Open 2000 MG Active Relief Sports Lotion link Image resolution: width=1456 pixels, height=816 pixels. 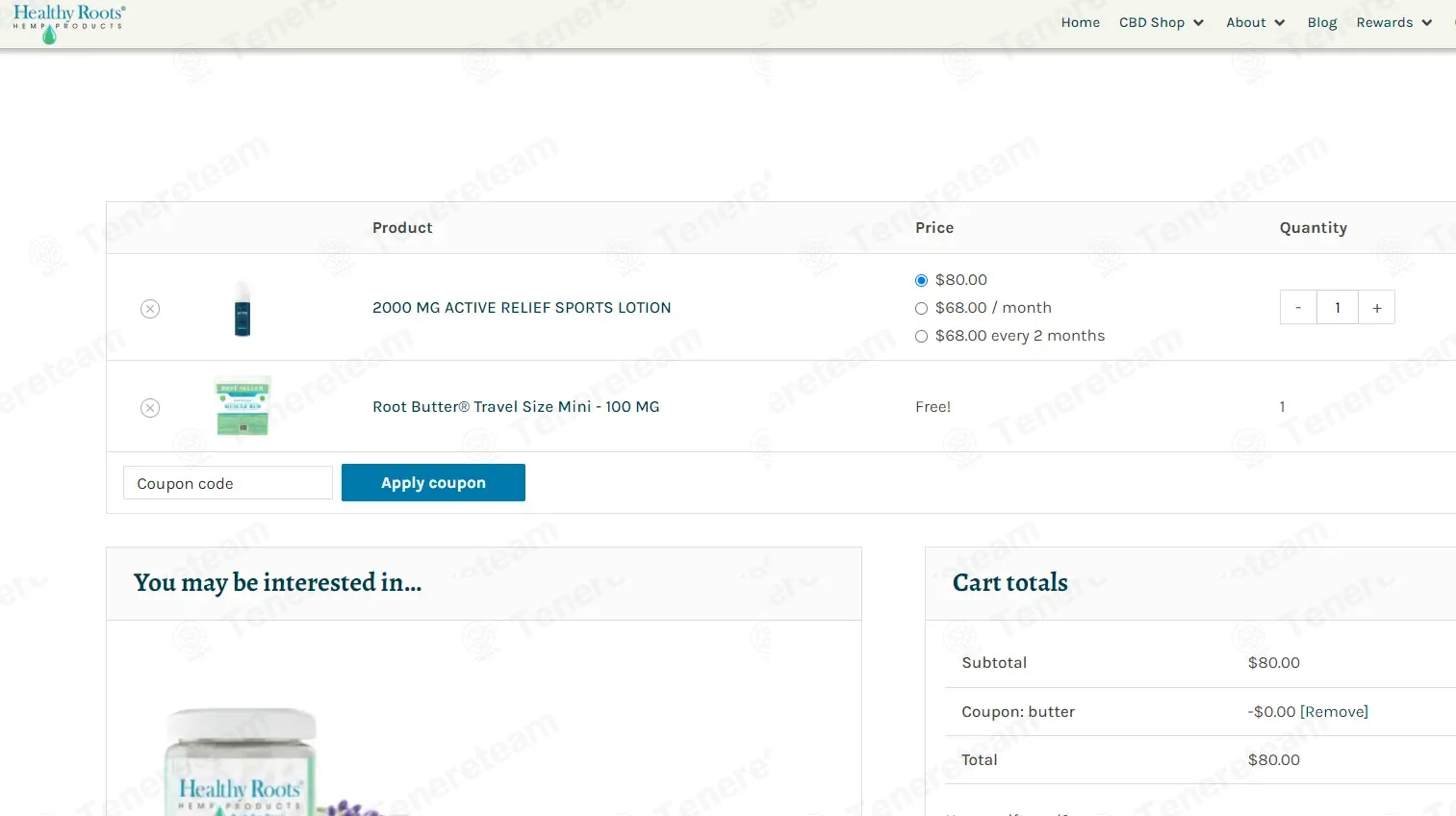point(522,308)
